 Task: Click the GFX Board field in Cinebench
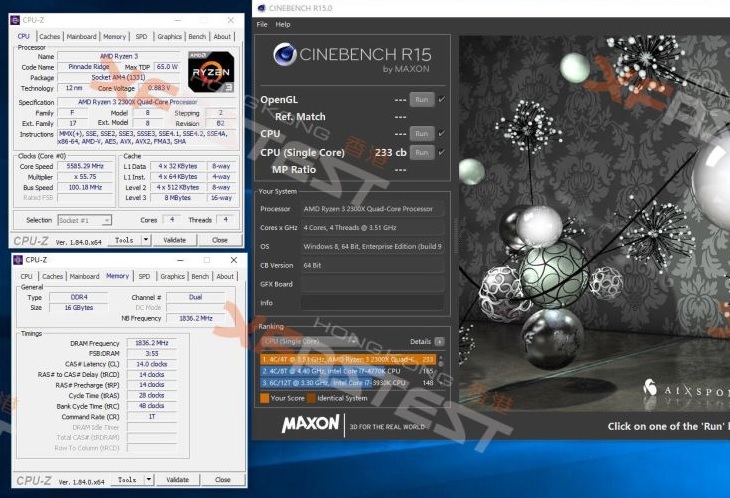click(372, 284)
